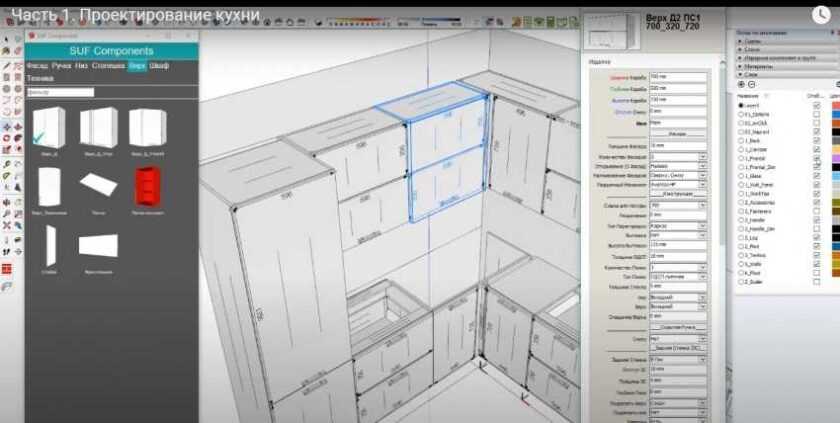This screenshot has width=840, height=423.
Task: Select the tall narrow panel component icon
Action: tap(49, 244)
